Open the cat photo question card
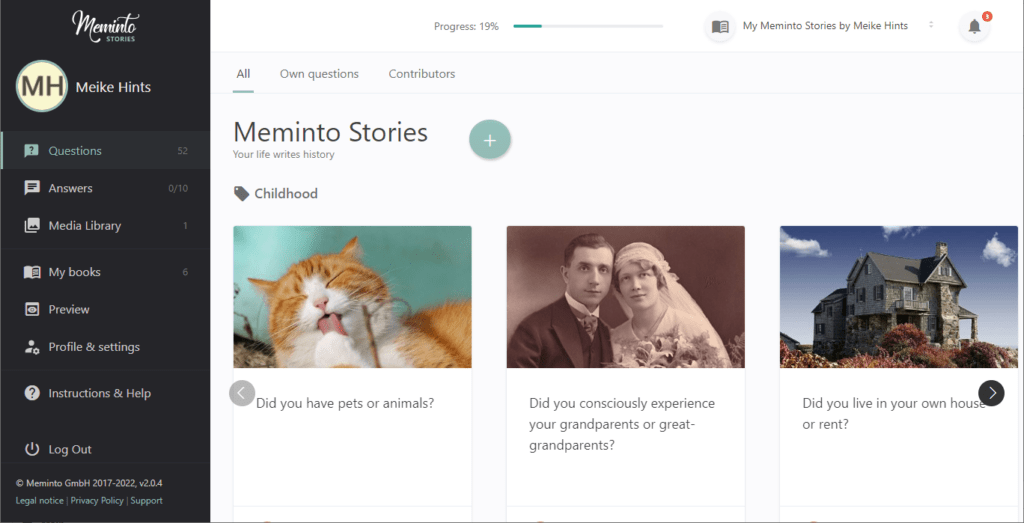The image size is (1024, 523). [x=352, y=297]
